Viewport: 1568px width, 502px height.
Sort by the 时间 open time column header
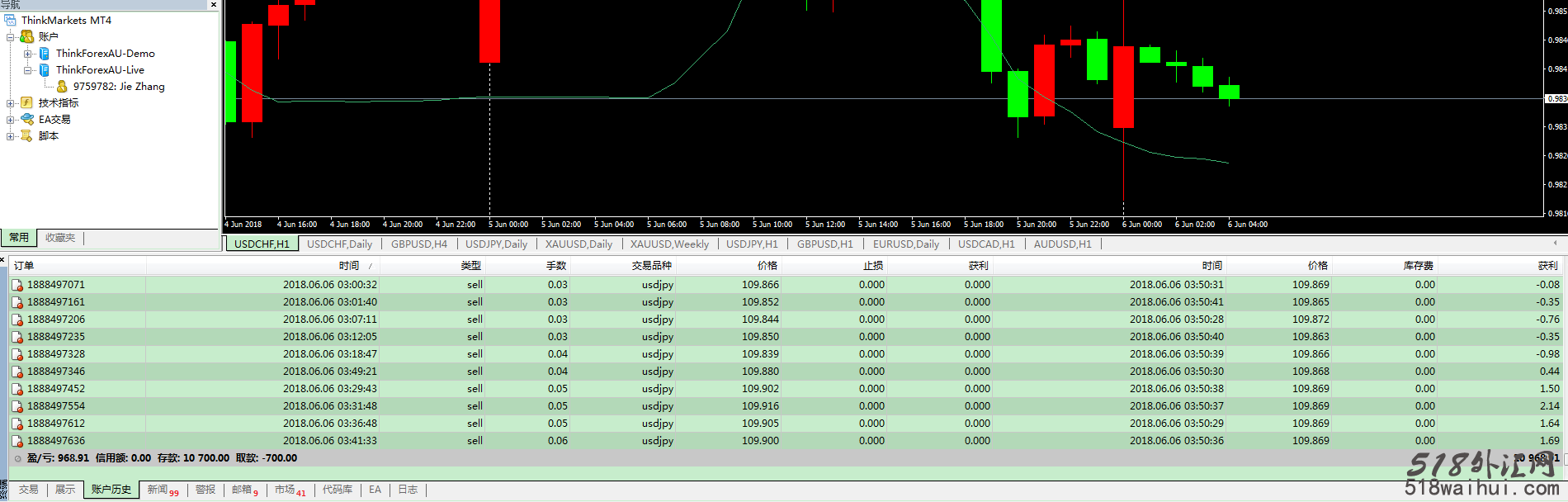[348, 266]
